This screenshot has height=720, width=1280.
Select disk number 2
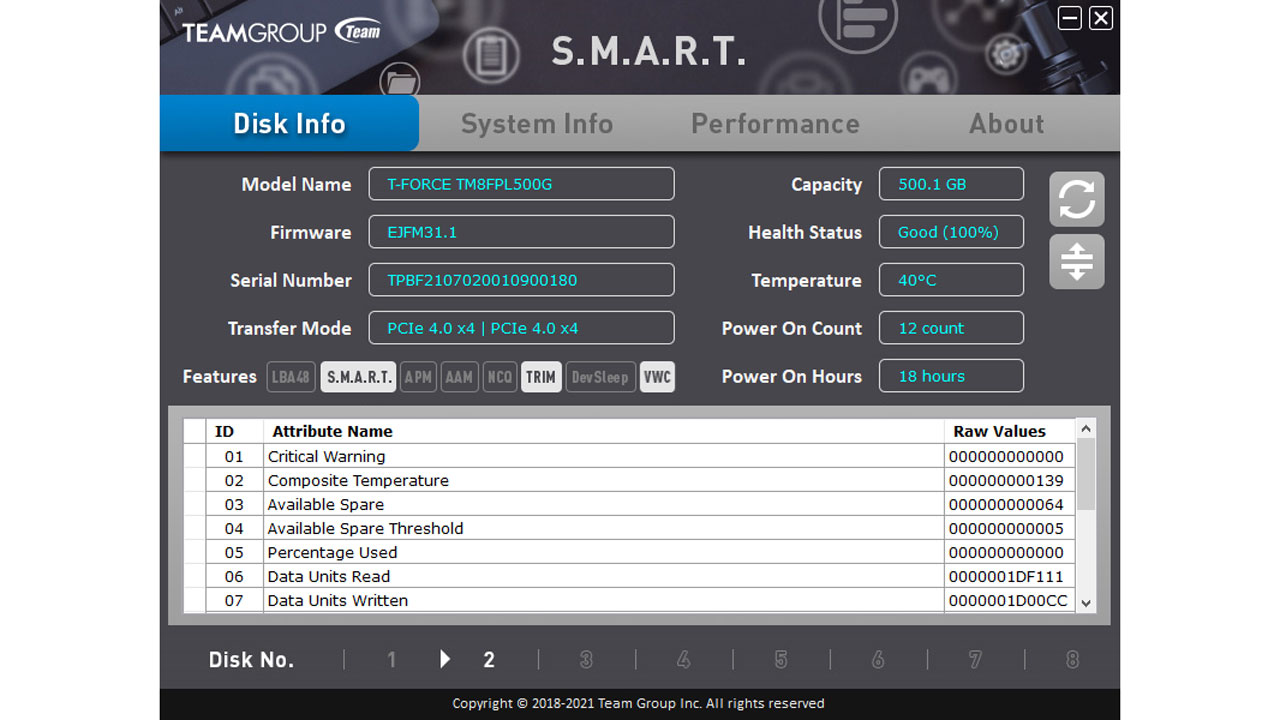click(489, 660)
